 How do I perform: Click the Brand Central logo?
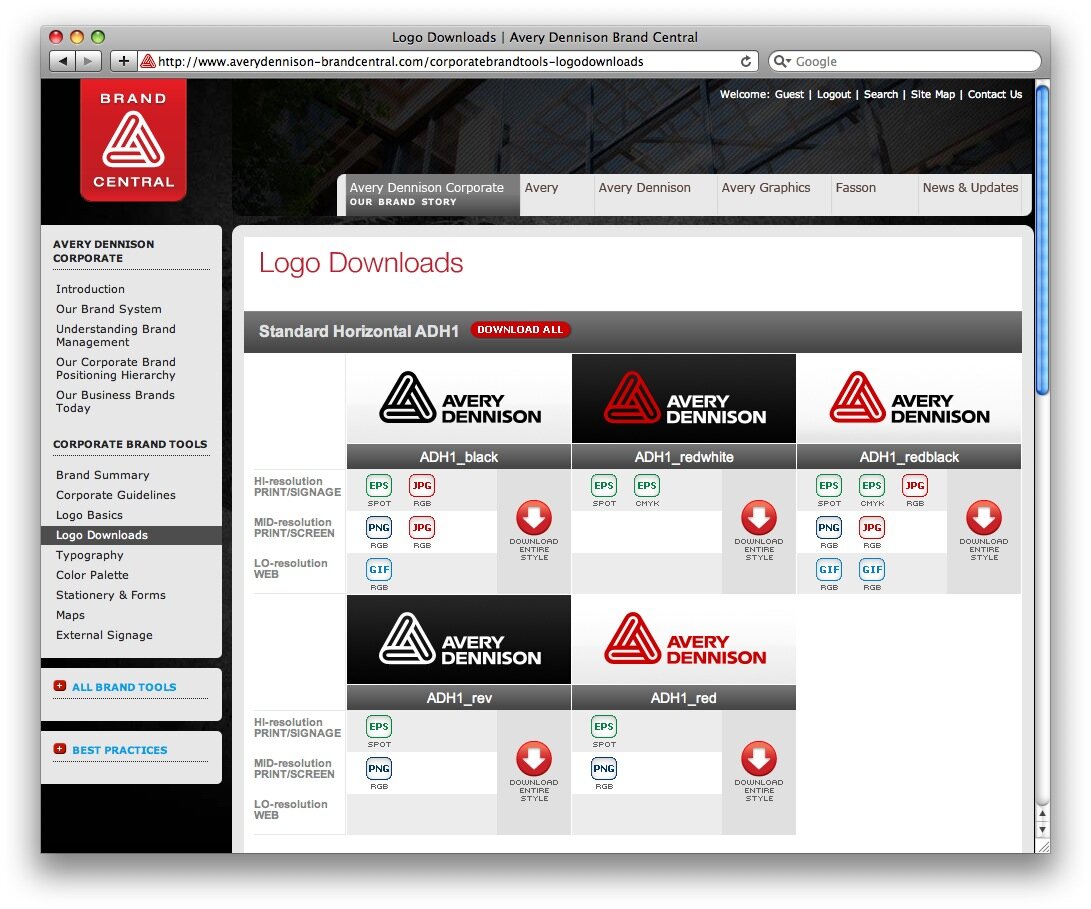(134, 140)
